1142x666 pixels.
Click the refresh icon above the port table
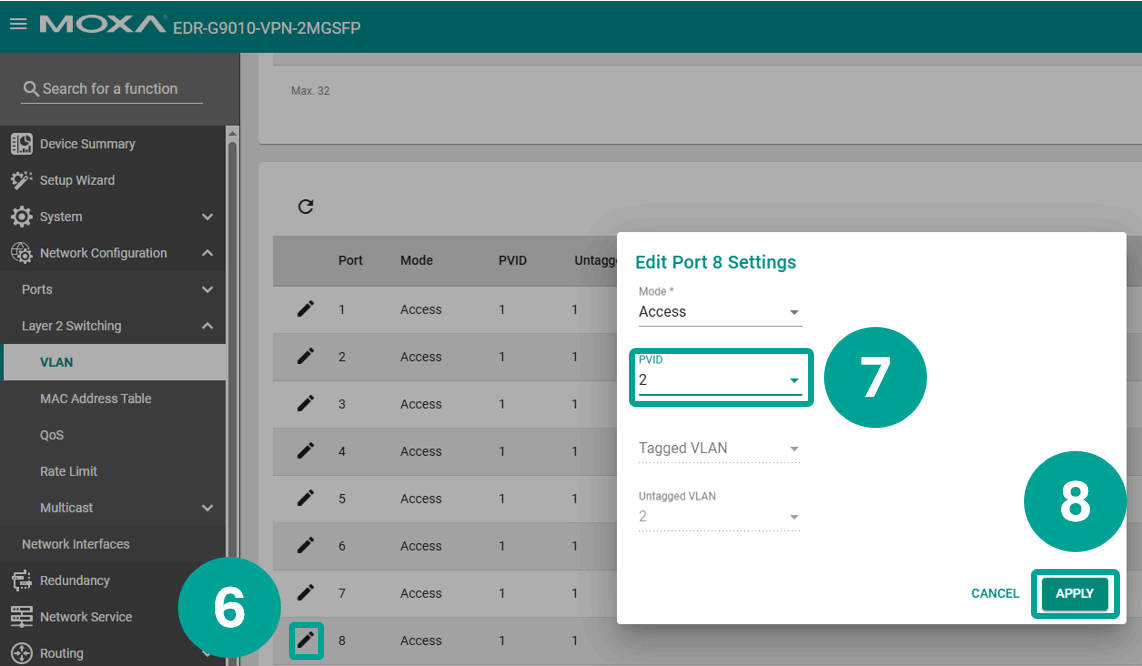(x=306, y=207)
